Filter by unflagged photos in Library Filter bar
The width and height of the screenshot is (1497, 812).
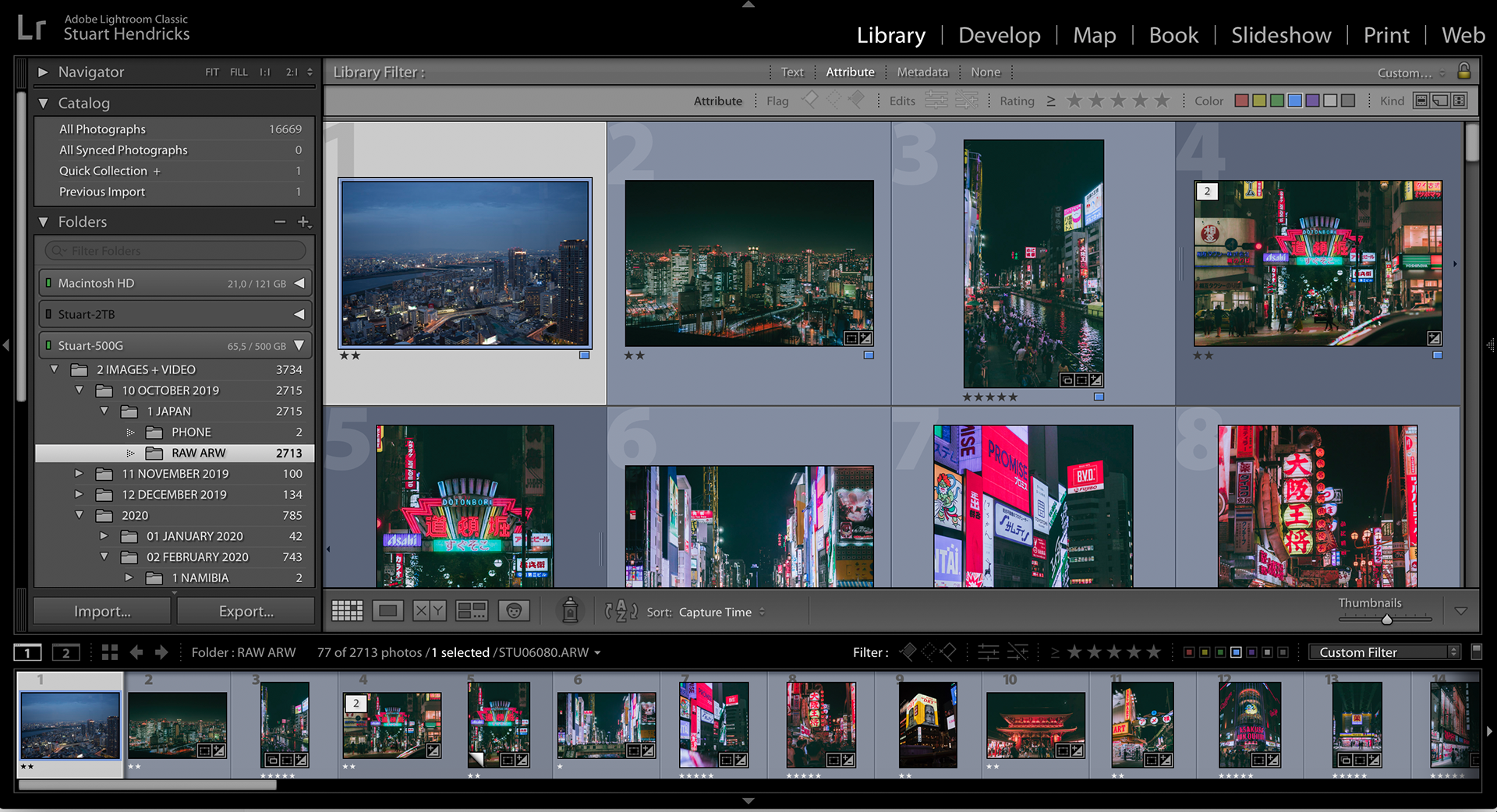(x=833, y=100)
